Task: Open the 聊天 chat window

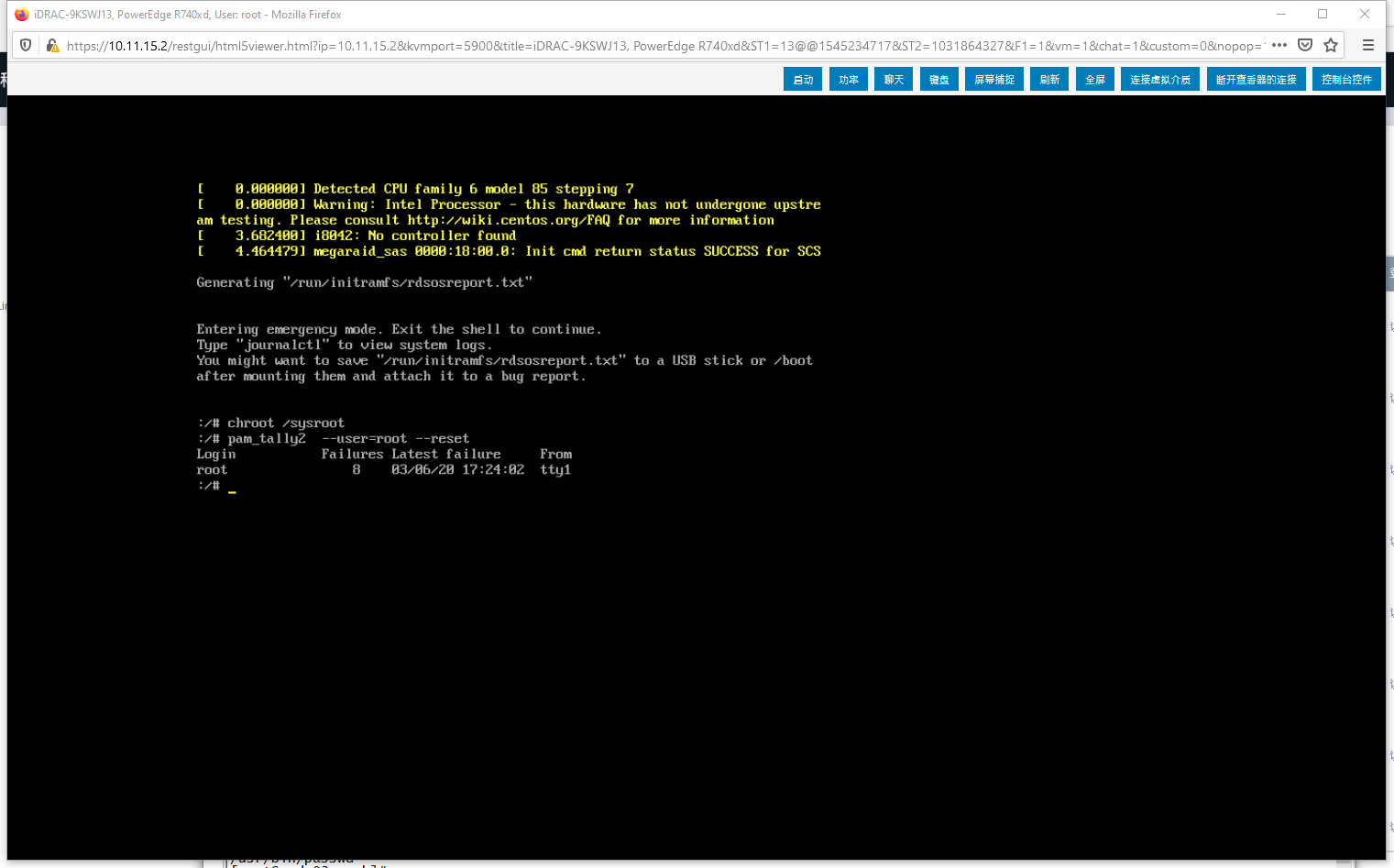Action: (x=893, y=79)
